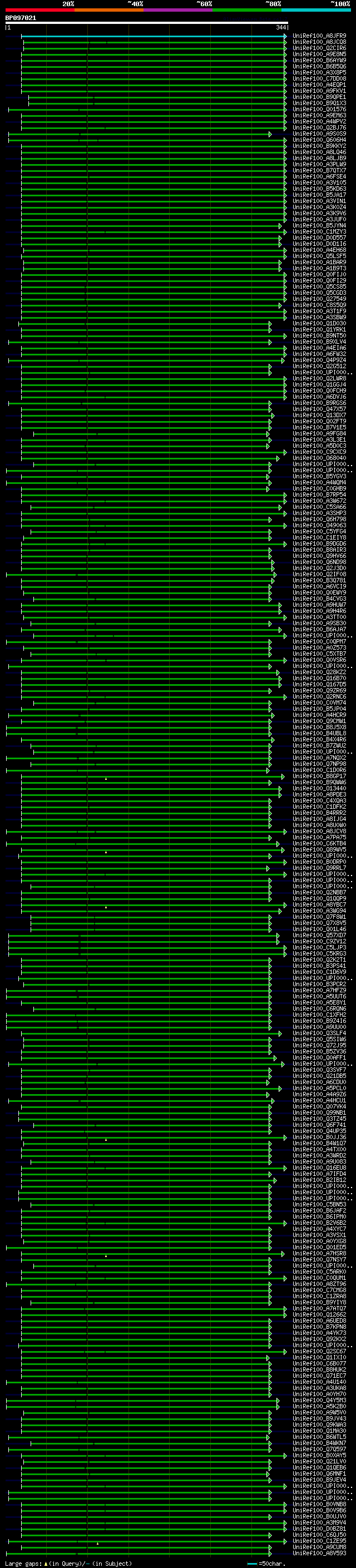This screenshot has width=356, height=1568.
Task: Click the query end position 344
Action: pos(280,27)
